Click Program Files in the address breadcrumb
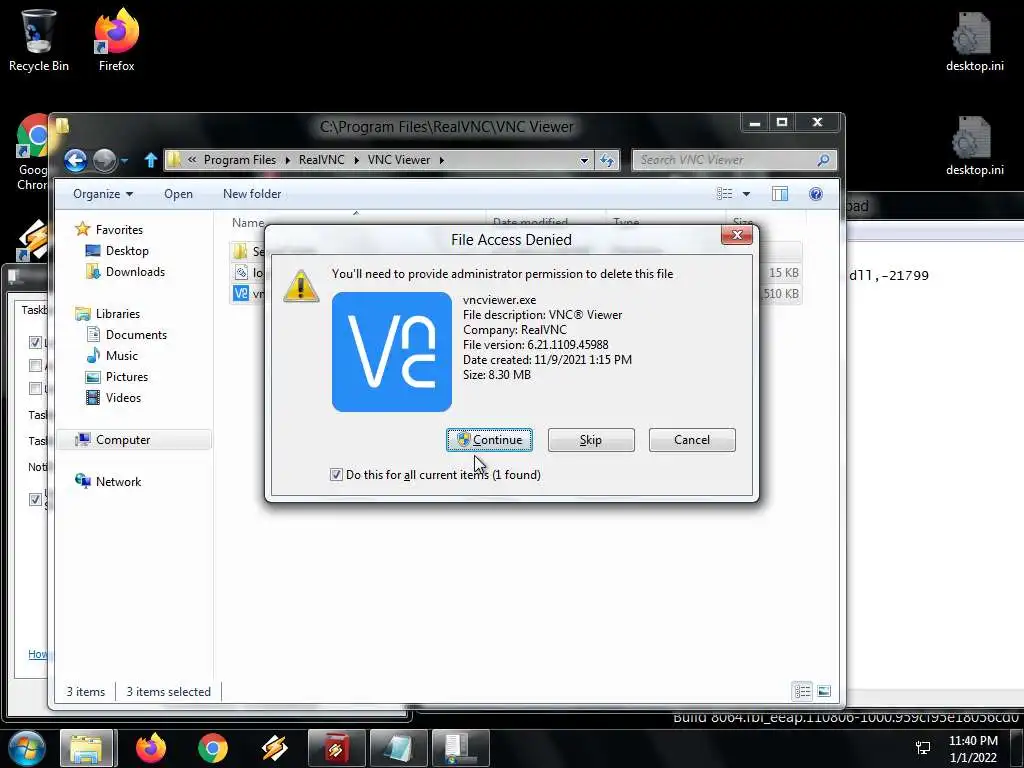Viewport: 1024px width, 768px height. tap(240, 160)
